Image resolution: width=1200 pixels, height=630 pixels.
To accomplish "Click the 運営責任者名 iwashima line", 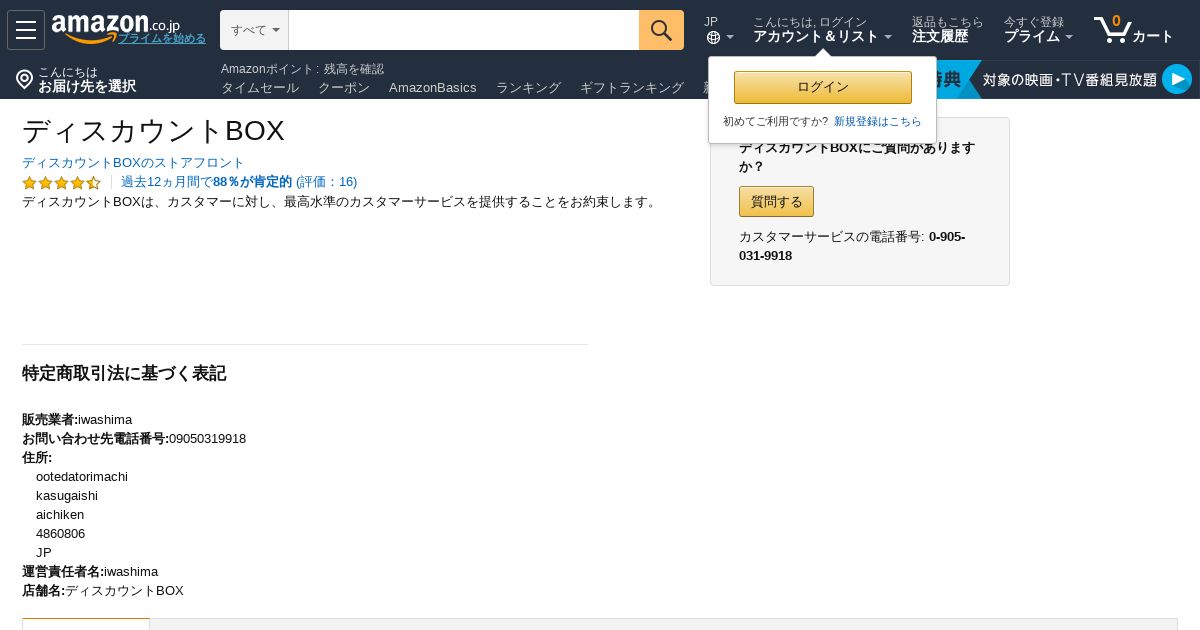I will [x=90, y=572].
